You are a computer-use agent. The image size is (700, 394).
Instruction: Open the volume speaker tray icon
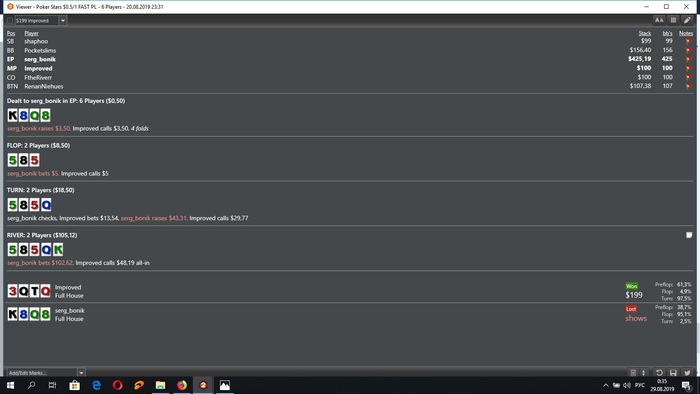coord(627,385)
